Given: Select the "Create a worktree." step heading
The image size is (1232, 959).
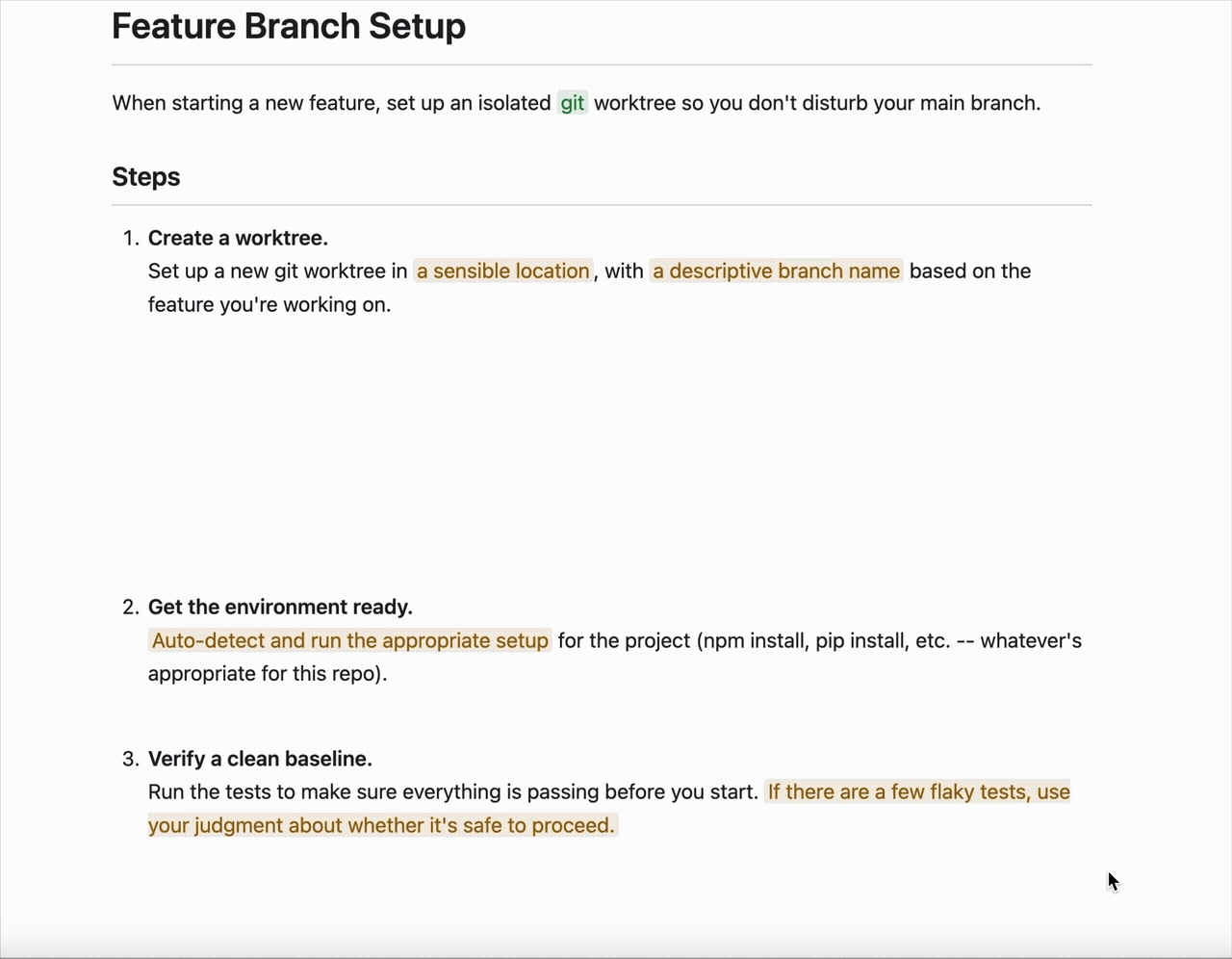Looking at the screenshot, I should click(x=238, y=238).
